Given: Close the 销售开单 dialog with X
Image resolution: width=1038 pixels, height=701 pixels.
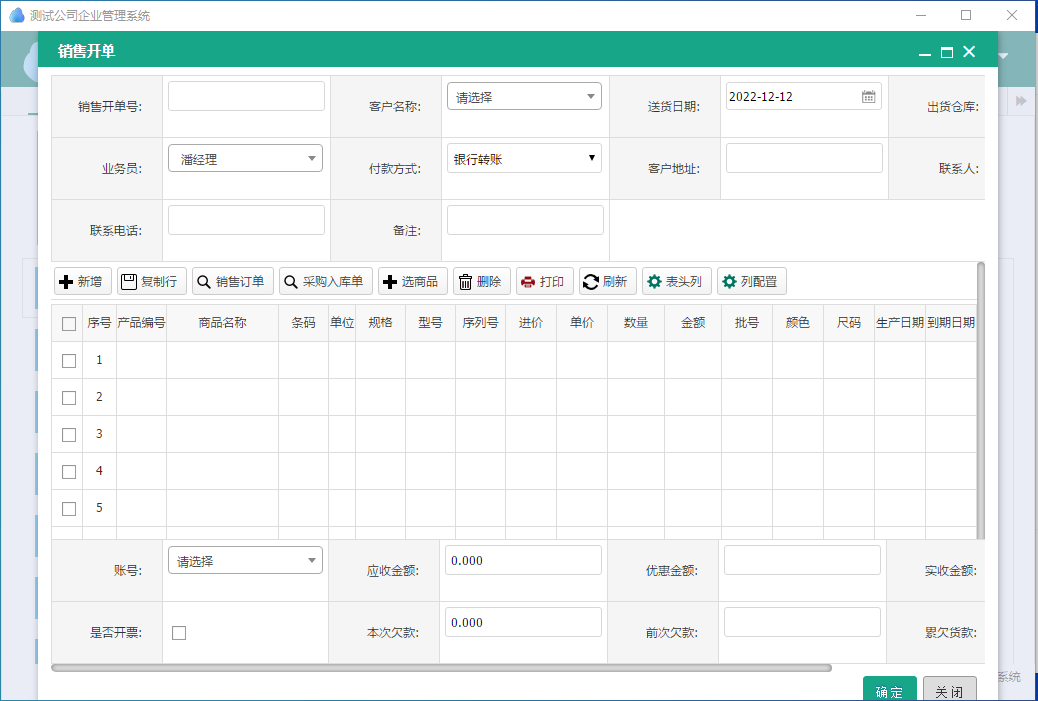Looking at the screenshot, I should [969, 52].
